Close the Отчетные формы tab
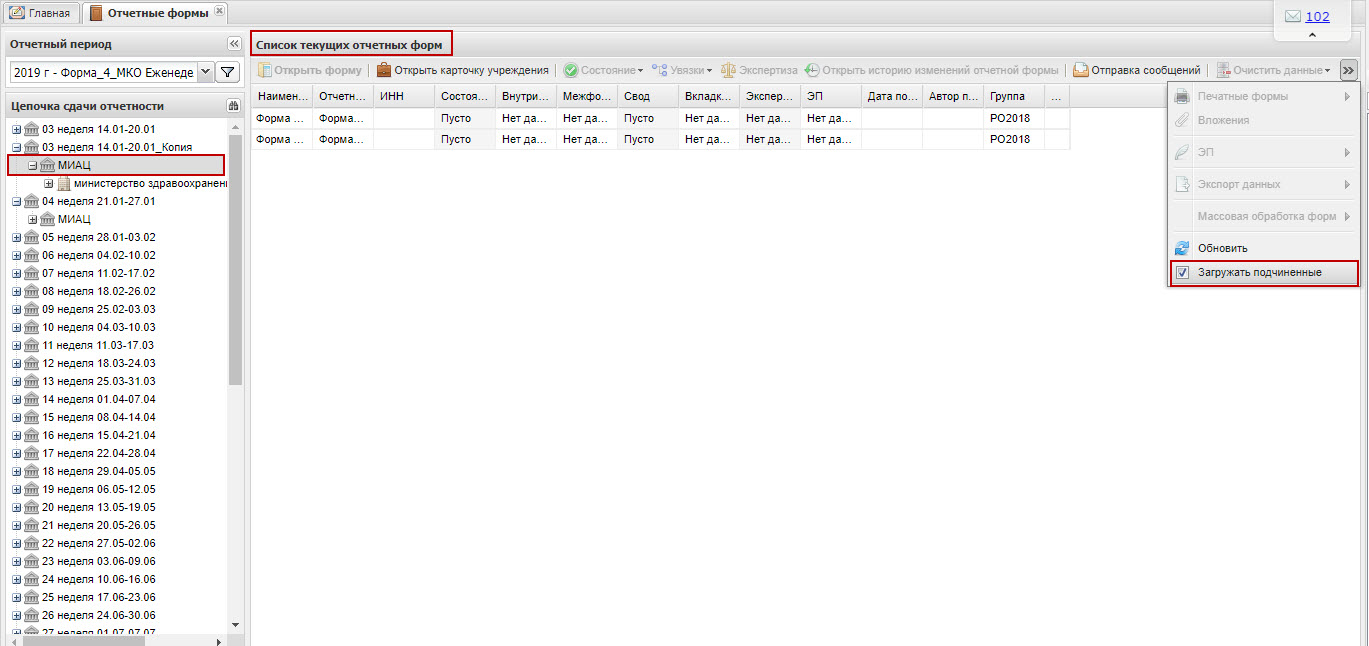Screen dimensions: 1369x646 tap(219, 11)
